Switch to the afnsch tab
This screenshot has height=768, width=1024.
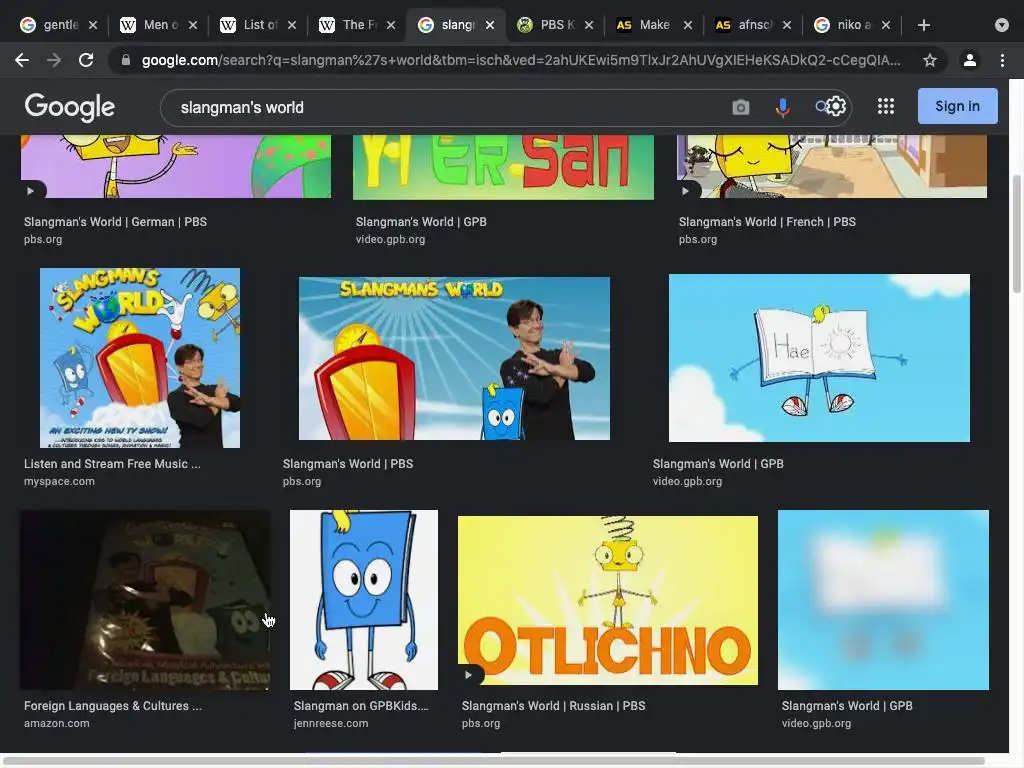point(753,25)
